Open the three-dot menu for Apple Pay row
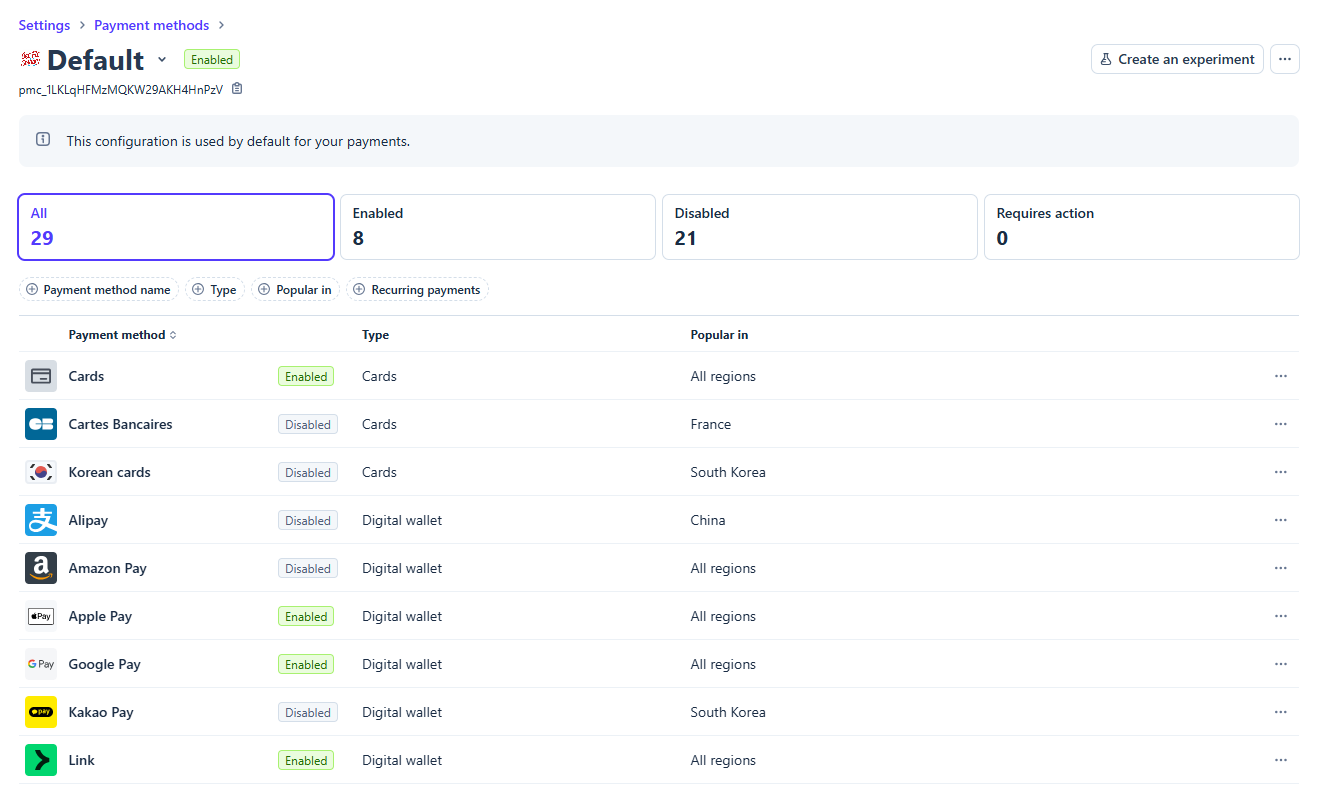The image size is (1335, 789). tap(1281, 616)
